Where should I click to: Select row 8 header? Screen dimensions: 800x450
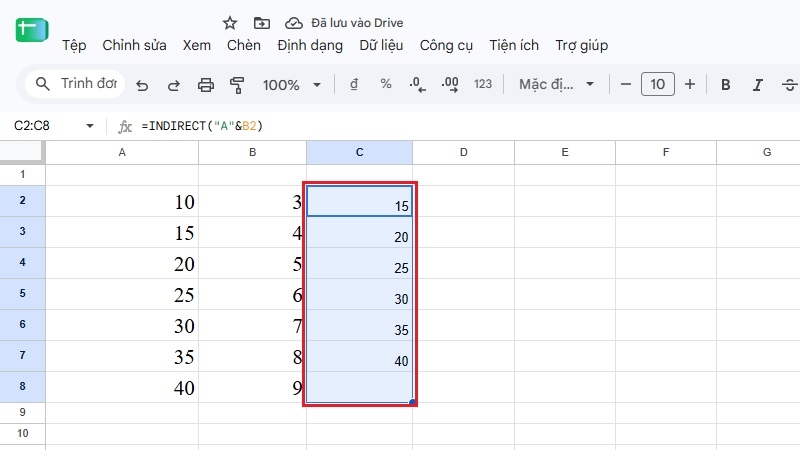(22, 387)
